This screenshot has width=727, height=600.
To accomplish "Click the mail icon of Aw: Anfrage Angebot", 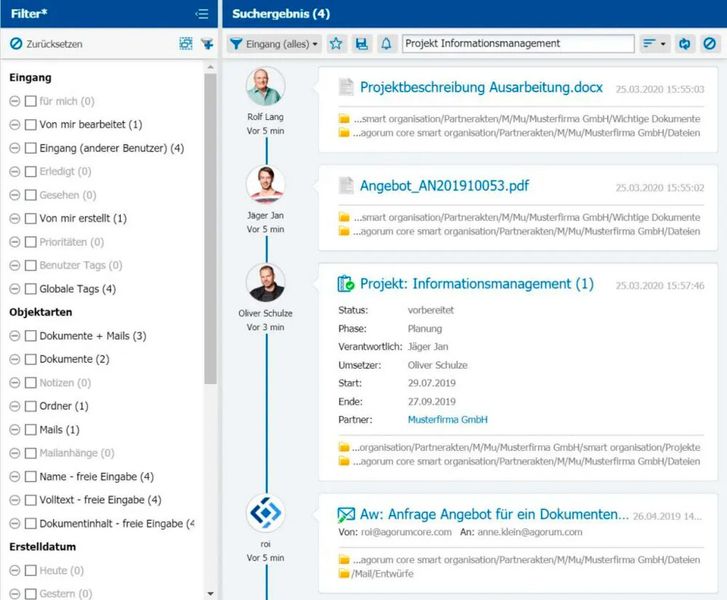I will coord(346,514).
